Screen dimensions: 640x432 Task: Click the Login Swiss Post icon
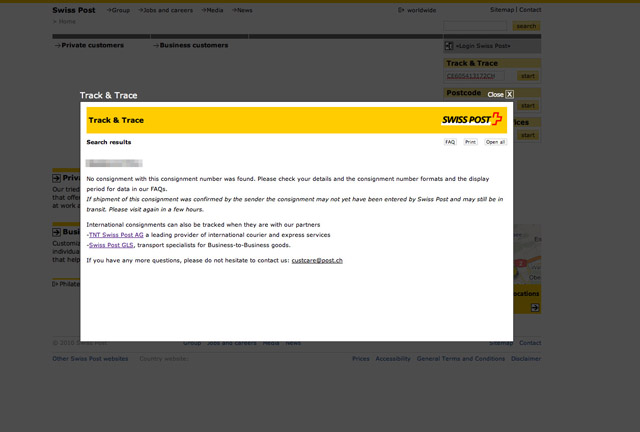pyautogui.click(x=449, y=46)
